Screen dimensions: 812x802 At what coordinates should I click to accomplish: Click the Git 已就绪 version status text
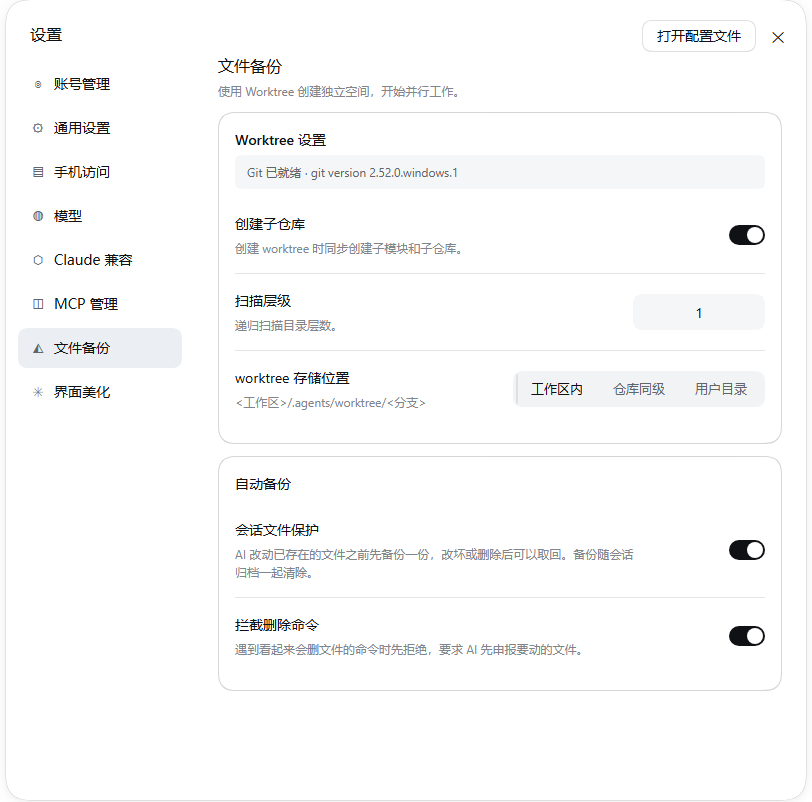[352, 173]
